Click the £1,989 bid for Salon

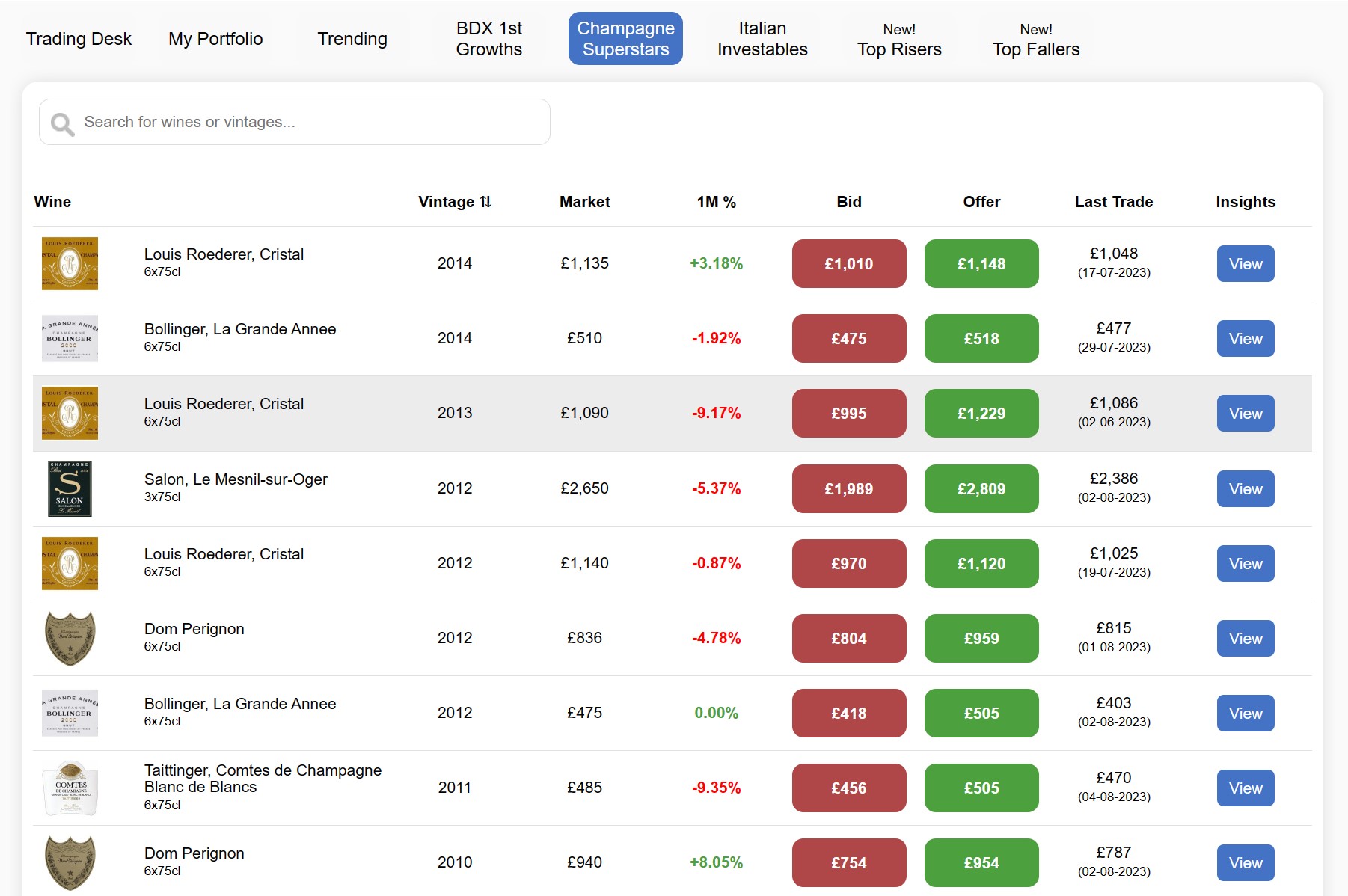click(x=849, y=488)
